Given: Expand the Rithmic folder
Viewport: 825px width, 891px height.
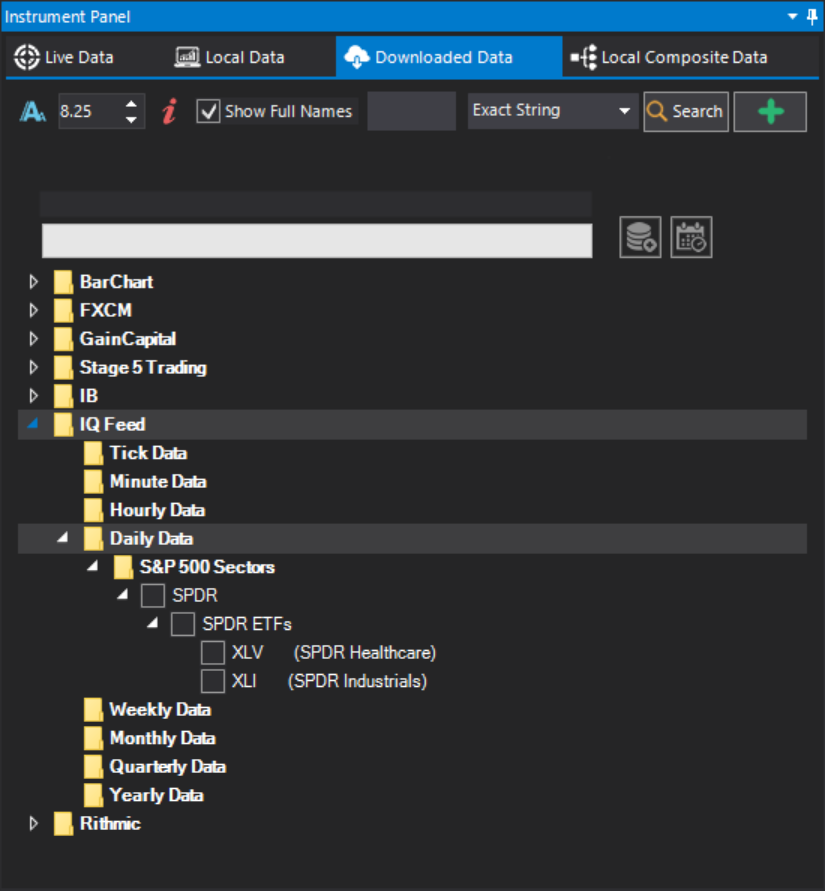Looking at the screenshot, I should pos(34,823).
